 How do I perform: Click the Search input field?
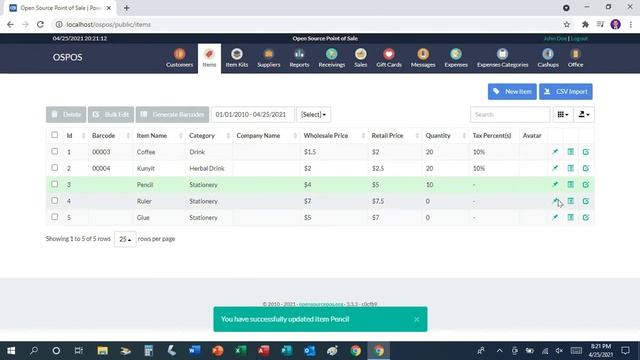coord(510,115)
